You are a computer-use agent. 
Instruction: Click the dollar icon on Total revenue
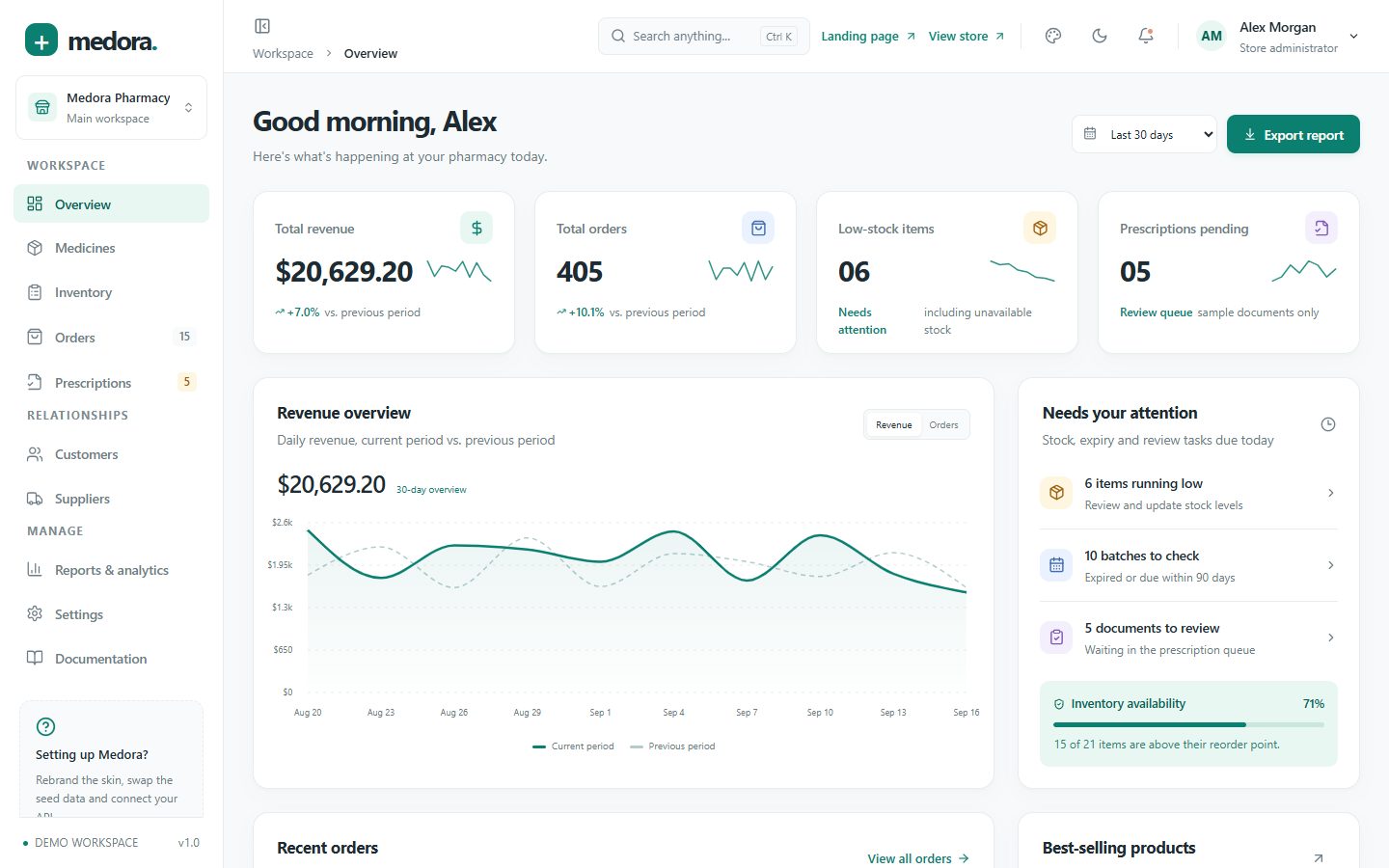click(477, 228)
